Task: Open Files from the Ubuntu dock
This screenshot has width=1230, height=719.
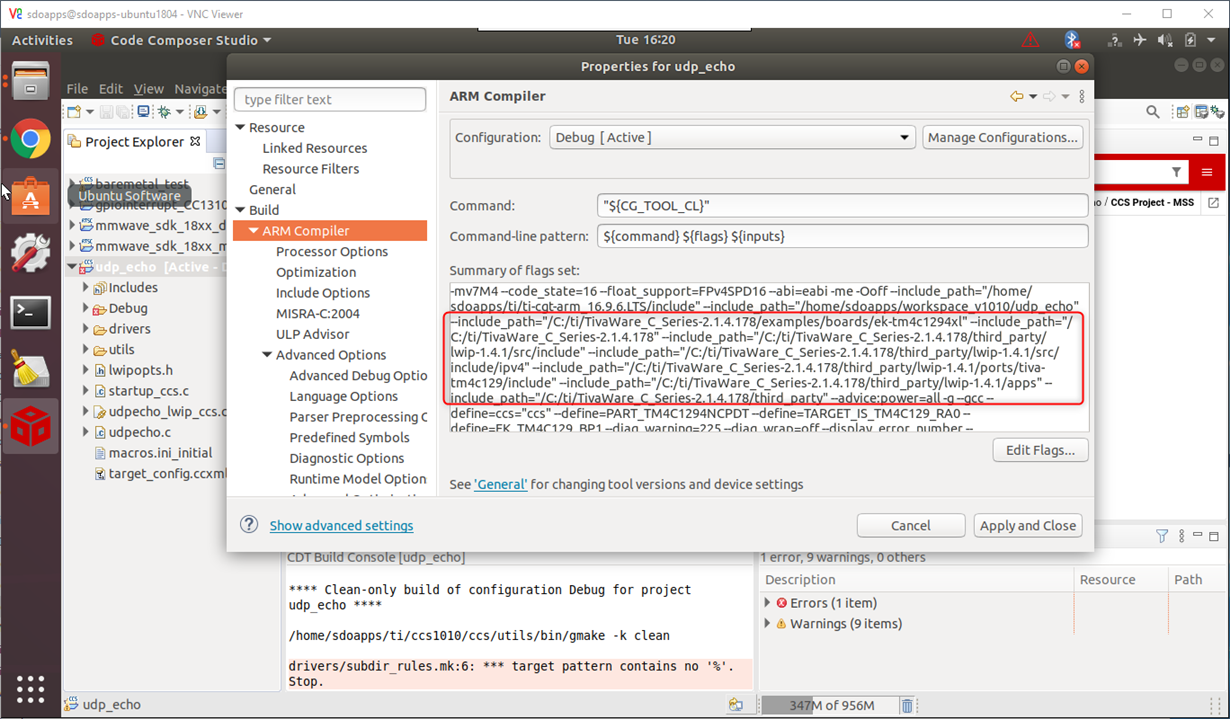Action: (30, 82)
